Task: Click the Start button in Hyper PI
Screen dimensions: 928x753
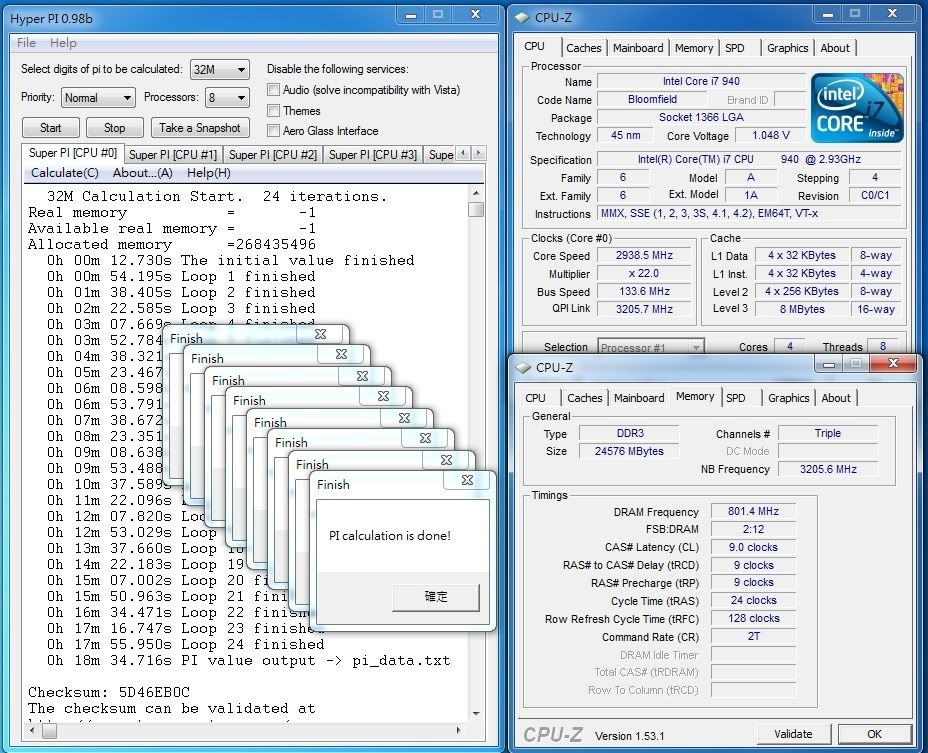Action: tap(50, 128)
